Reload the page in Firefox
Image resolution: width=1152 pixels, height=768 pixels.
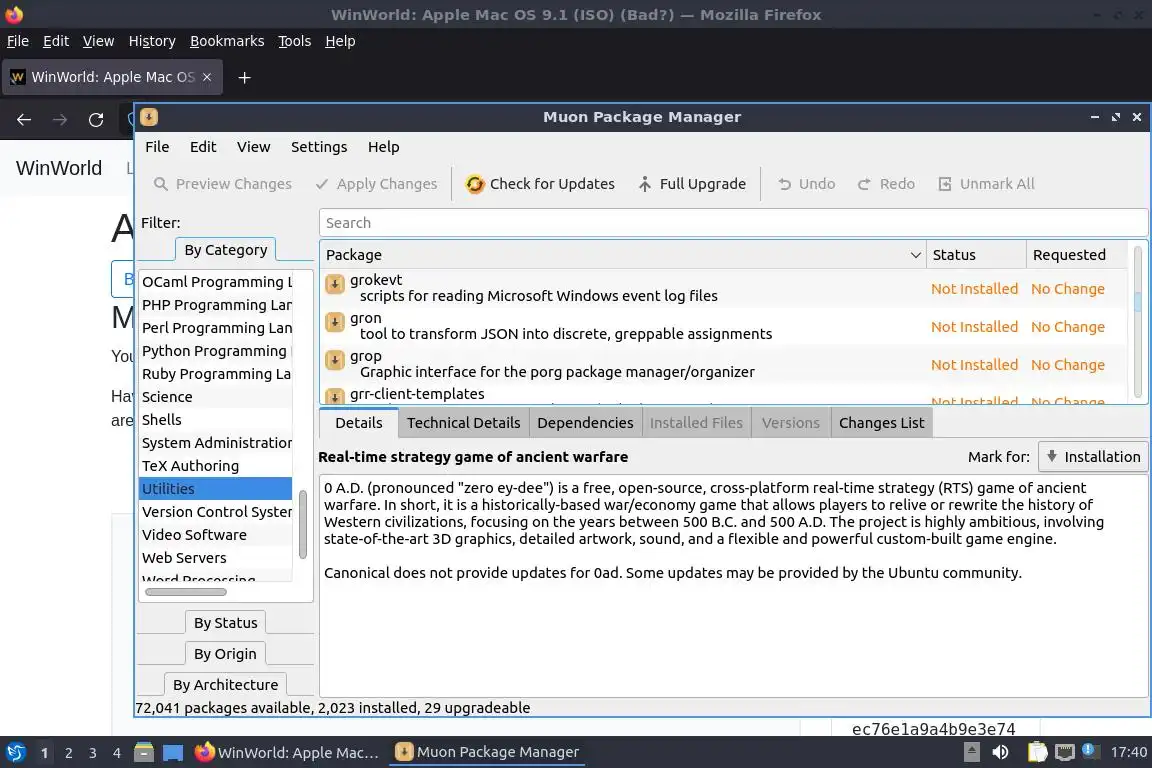pos(96,120)
